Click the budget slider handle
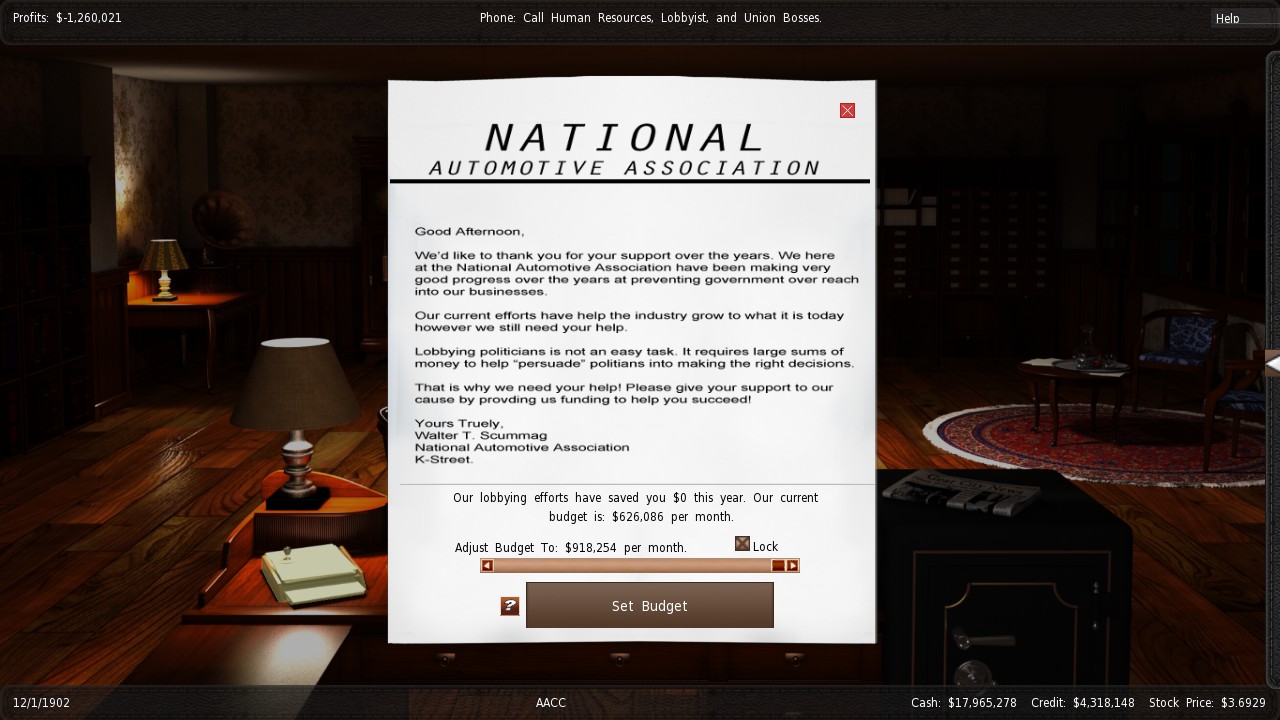Image resolution: width=1280 pixels, height=720 pixels. (778, 566)
